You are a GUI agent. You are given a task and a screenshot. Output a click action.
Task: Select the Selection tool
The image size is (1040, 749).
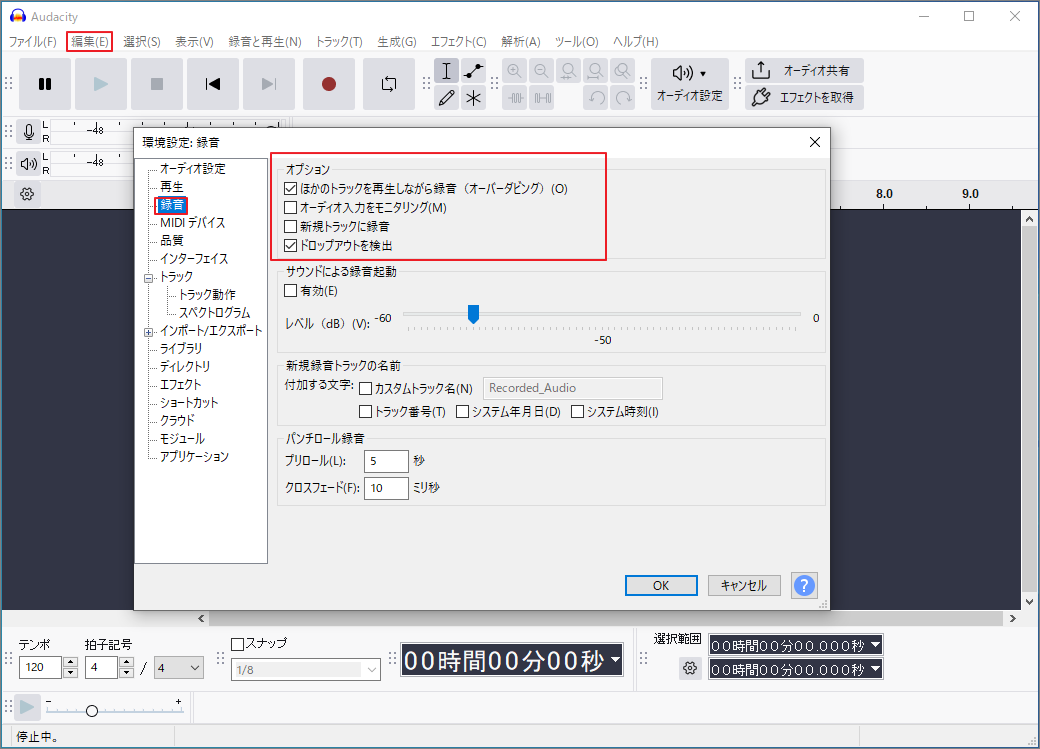(x=446, y=70)
